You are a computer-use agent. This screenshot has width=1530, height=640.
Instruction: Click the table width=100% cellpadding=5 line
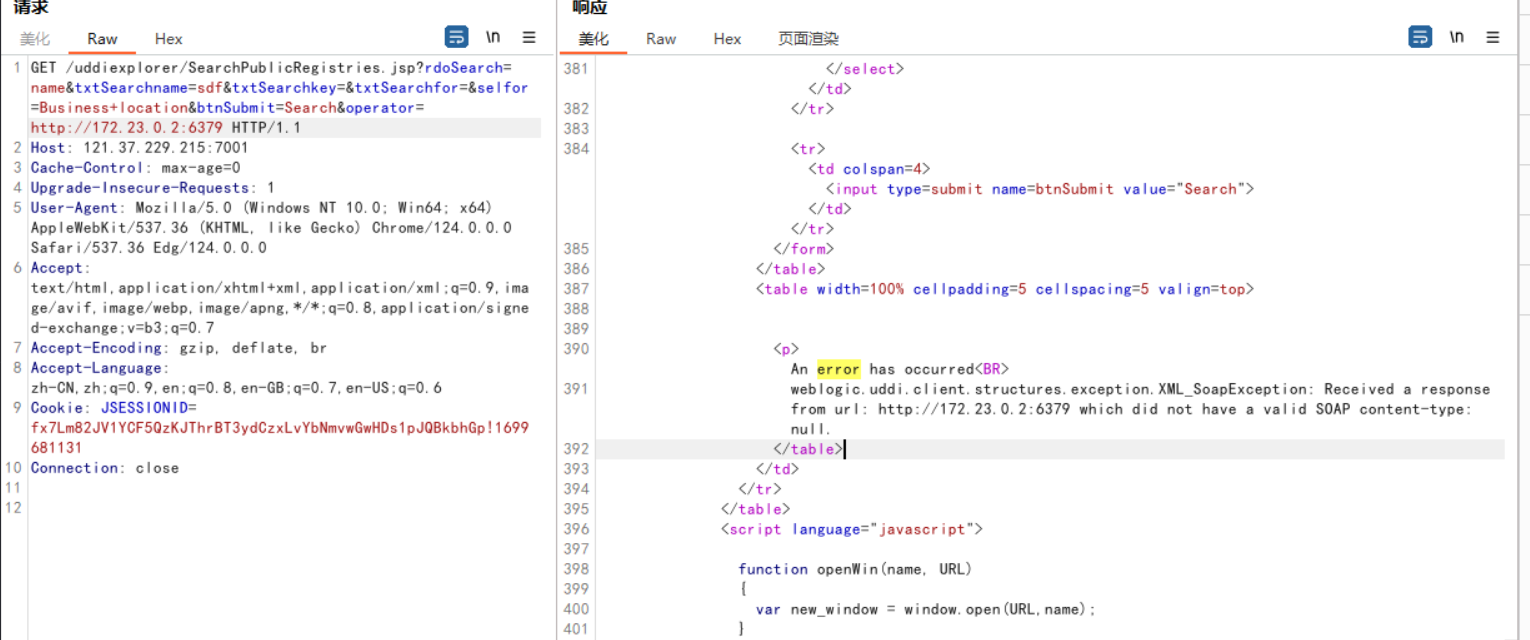point(1005,289)
